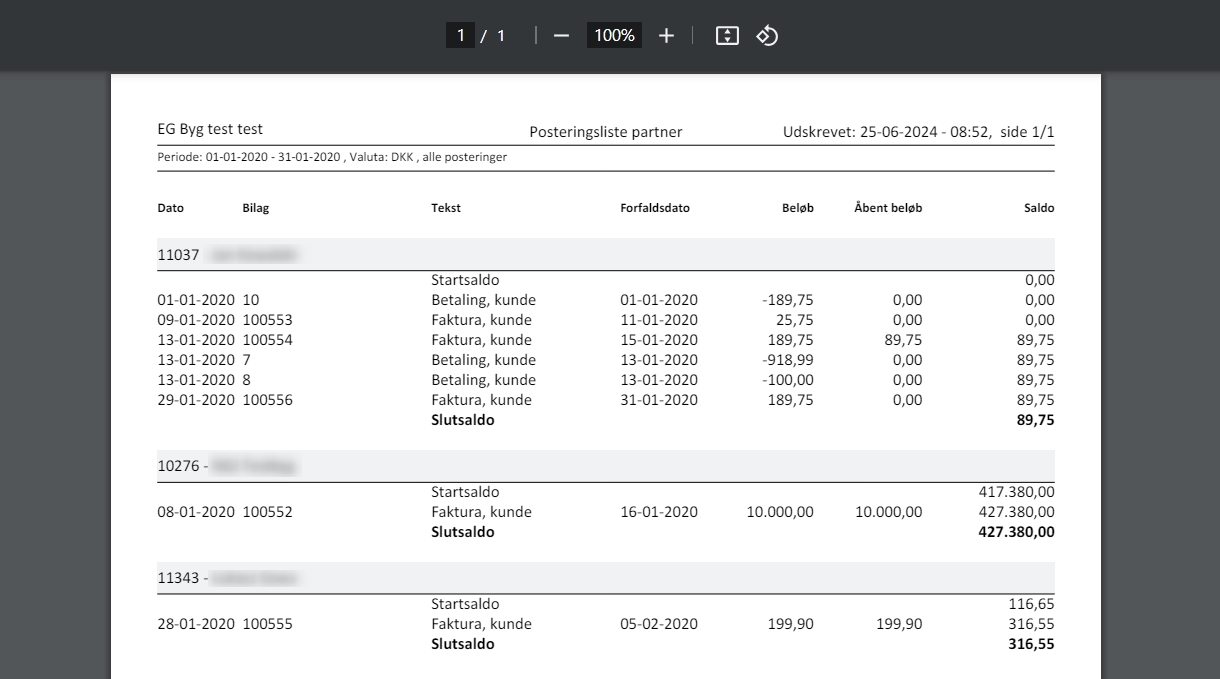The width and height of the screenshot is (1220, 679).
Task: Click the 10.000,00 Beløb amount for bilag 100552
Action: click(780, 512)
